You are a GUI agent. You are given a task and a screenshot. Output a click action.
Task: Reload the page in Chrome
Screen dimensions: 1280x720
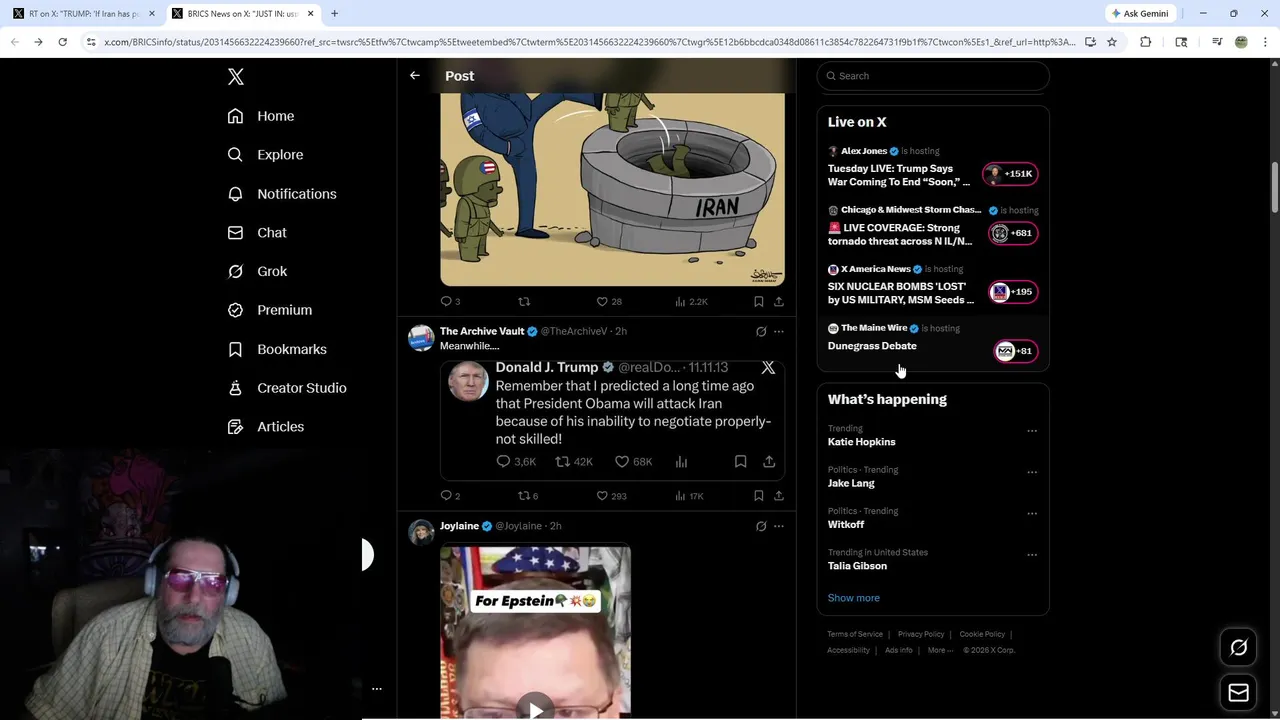pyautogui.click(x=62, y=42)
